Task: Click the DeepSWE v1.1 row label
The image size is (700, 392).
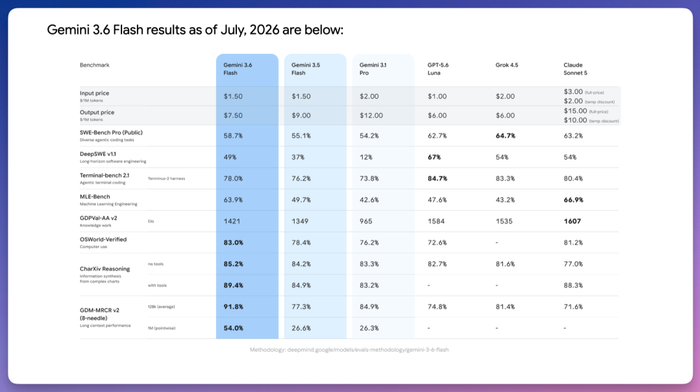Action: pyautogui.click(x=98, y=154)
